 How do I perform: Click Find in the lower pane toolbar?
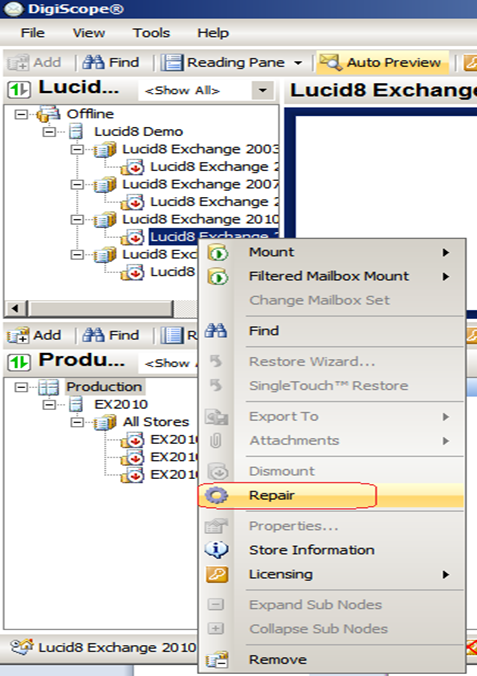pyautogui.click(x=110, y=335)
